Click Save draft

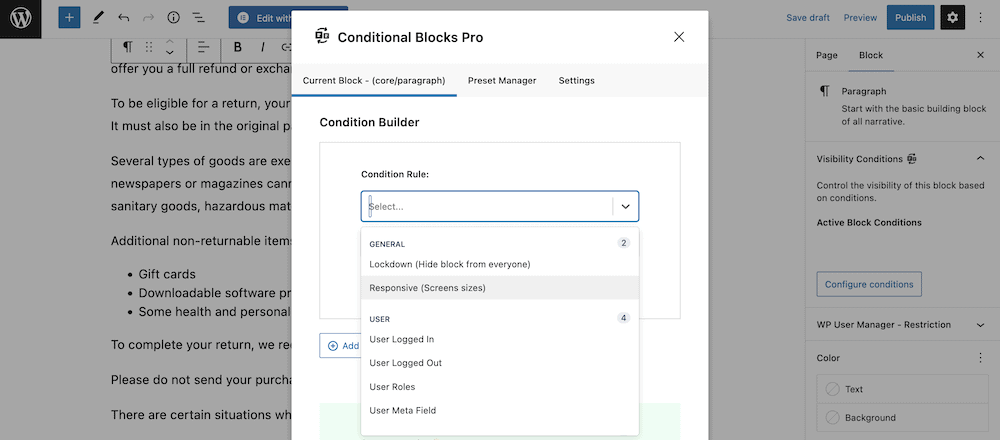click(807, 18)
